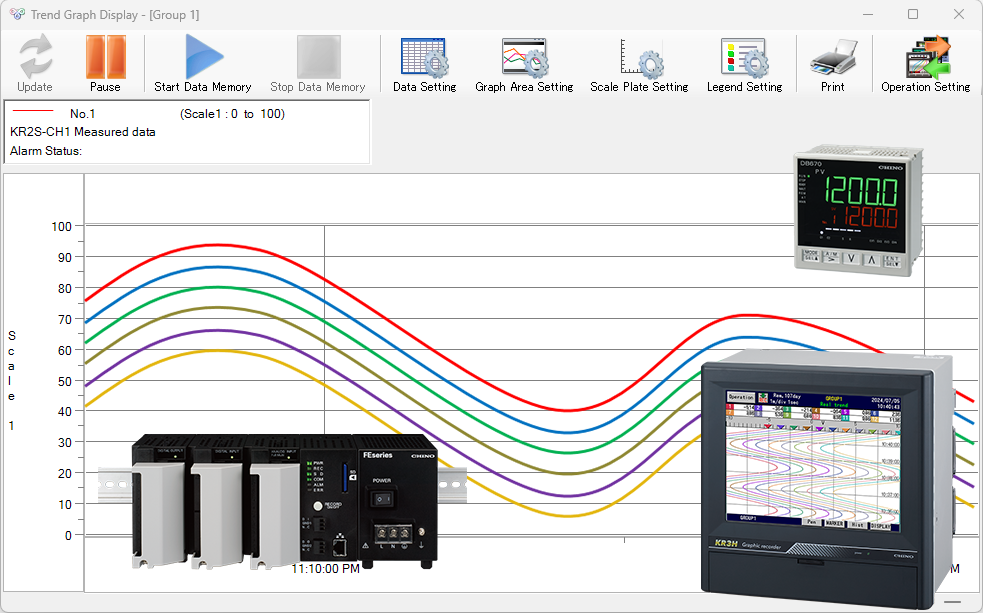Open Data Setting
Screen dimensions: 983x613
[x=424, y=64]
